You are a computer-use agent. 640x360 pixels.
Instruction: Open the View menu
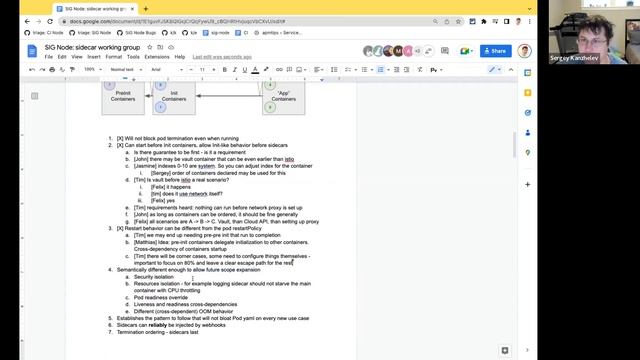77,57
